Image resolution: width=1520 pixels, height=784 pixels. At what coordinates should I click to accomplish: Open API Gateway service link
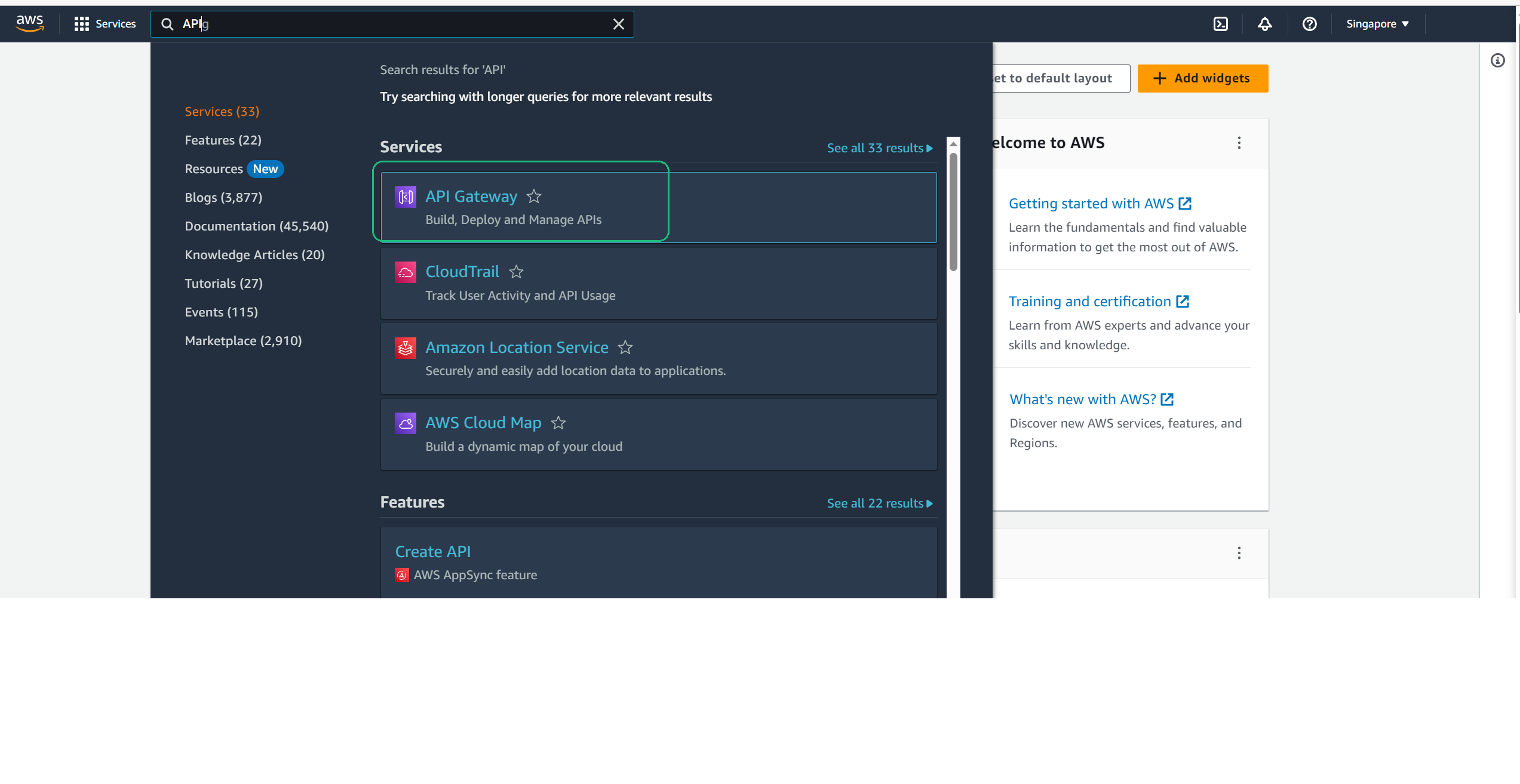(471, 196)
